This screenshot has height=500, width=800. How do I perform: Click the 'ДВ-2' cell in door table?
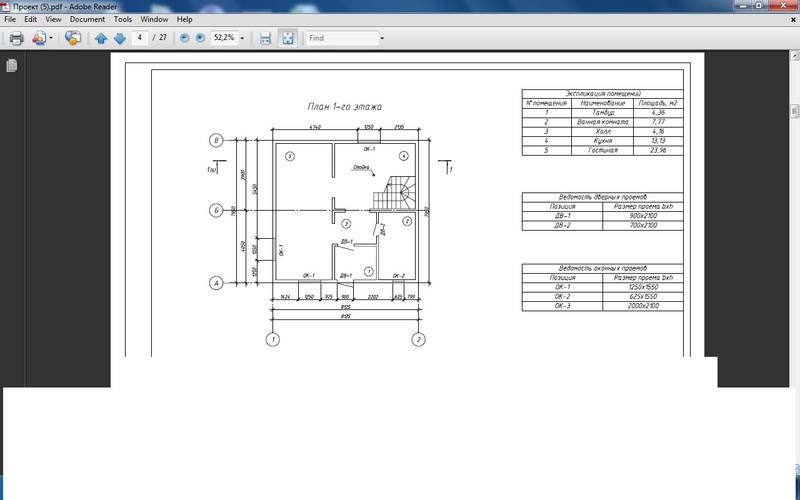pyautogui.click(x=562, y=225)
